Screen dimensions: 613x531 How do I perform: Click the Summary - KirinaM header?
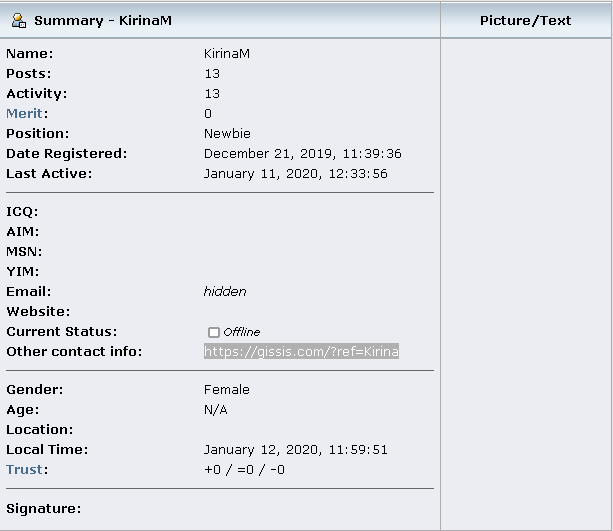pyautogui.click(x=103, y=20)
